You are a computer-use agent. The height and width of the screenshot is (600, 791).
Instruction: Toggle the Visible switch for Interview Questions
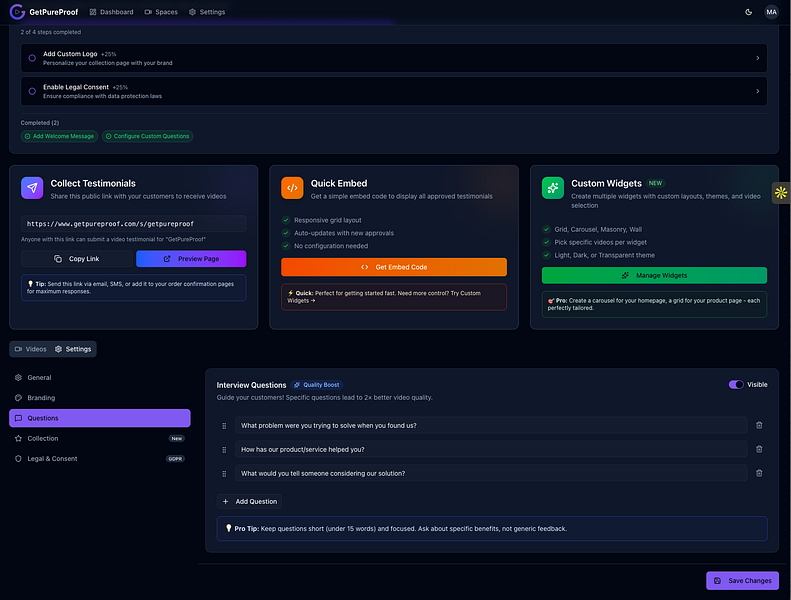(x=736, y=385)
